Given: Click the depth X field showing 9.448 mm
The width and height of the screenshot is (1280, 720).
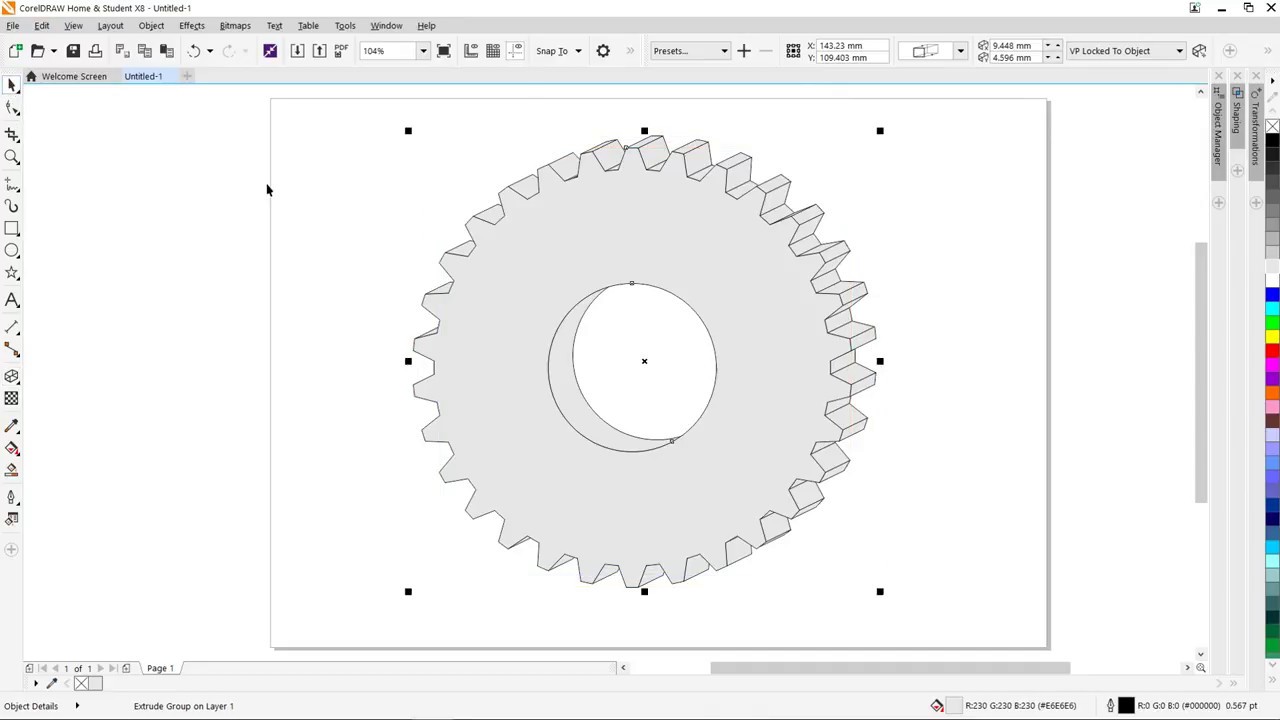Looking at the screenshot, I should pyautogui.click(x=1016, y=45).
